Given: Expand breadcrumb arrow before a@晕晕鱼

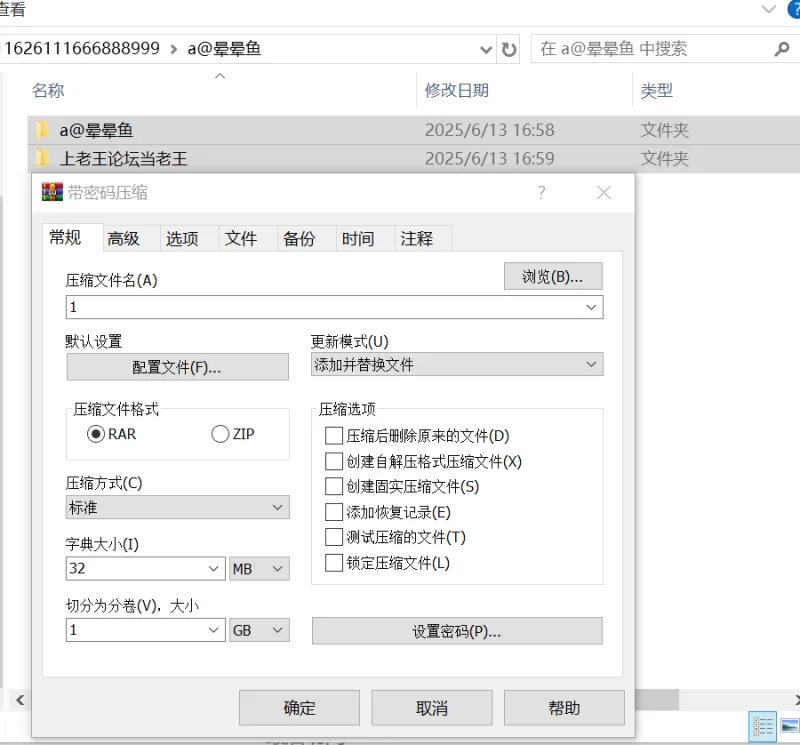Looking at the screenshot, I should [173, 49].
